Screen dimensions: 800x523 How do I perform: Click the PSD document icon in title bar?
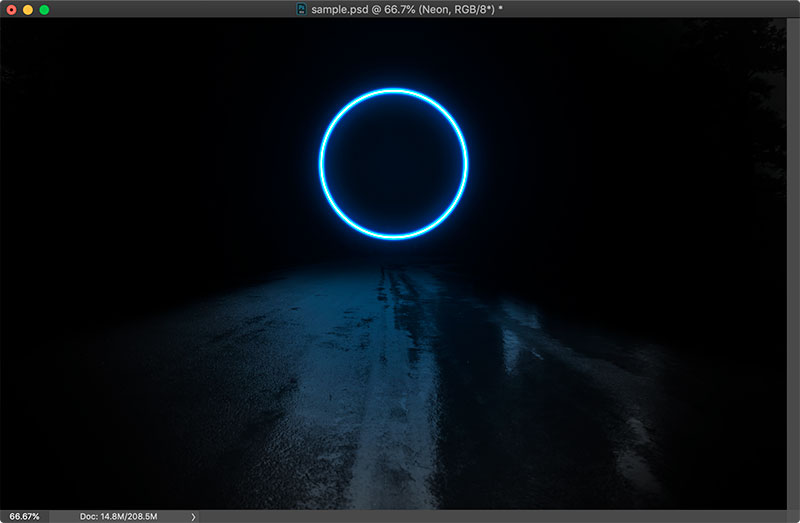point(301,9)
